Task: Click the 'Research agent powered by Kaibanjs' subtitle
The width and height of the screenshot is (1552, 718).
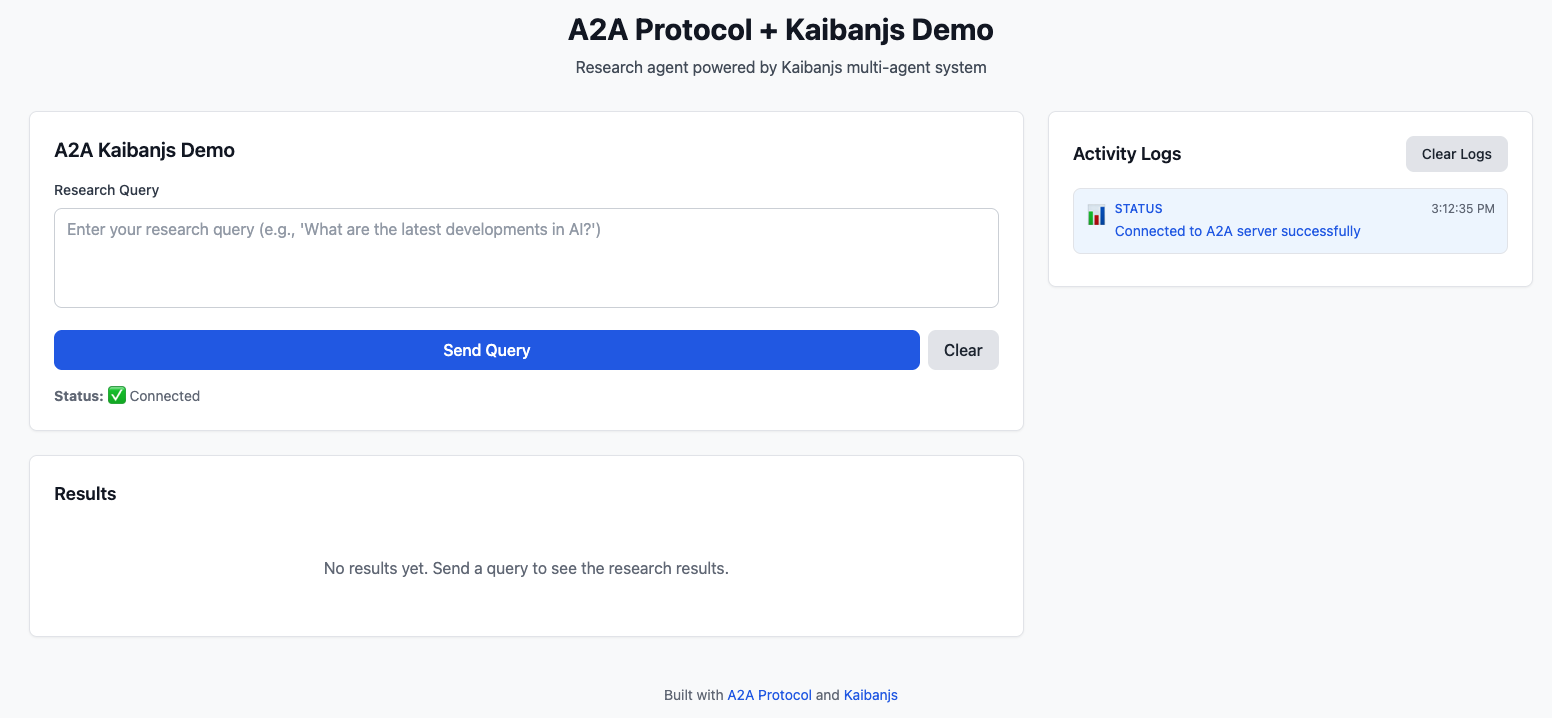Action: (x=780, y=68)
